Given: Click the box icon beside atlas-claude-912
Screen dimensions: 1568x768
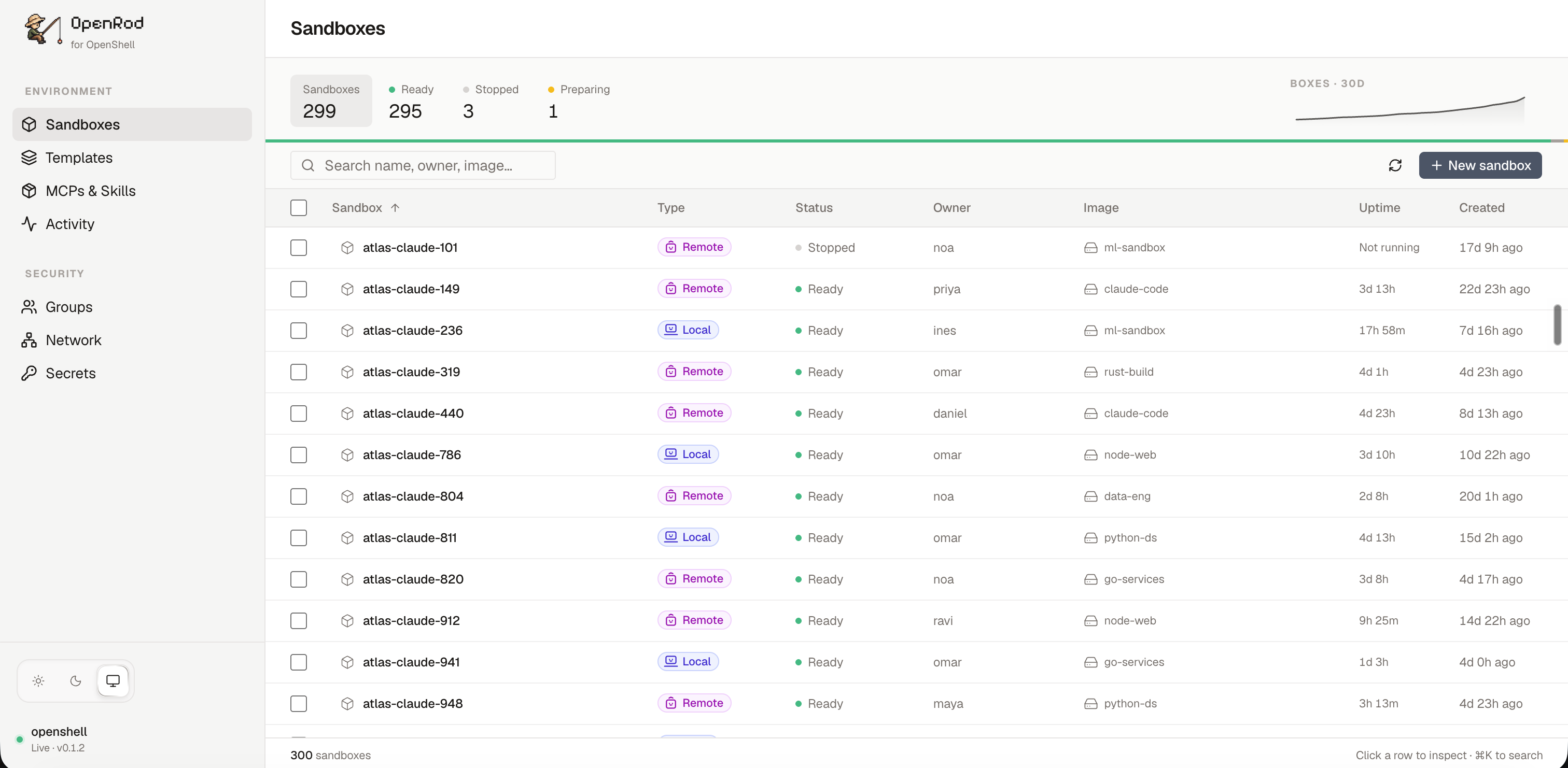Looking at the screenshot, I should tap(347, 621).
